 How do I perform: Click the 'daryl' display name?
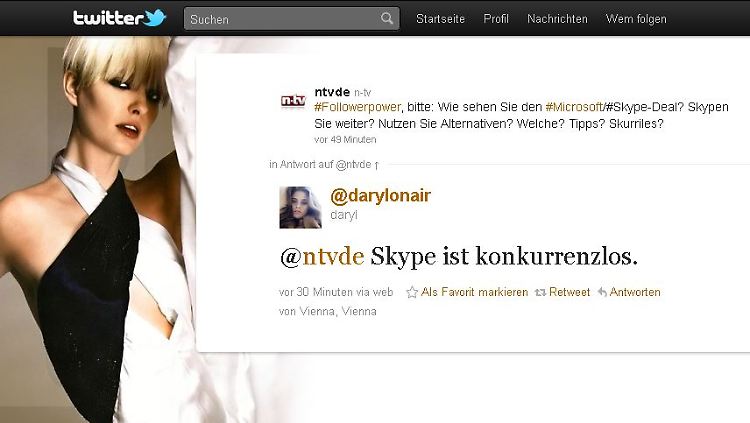click(x=344, y=215)
